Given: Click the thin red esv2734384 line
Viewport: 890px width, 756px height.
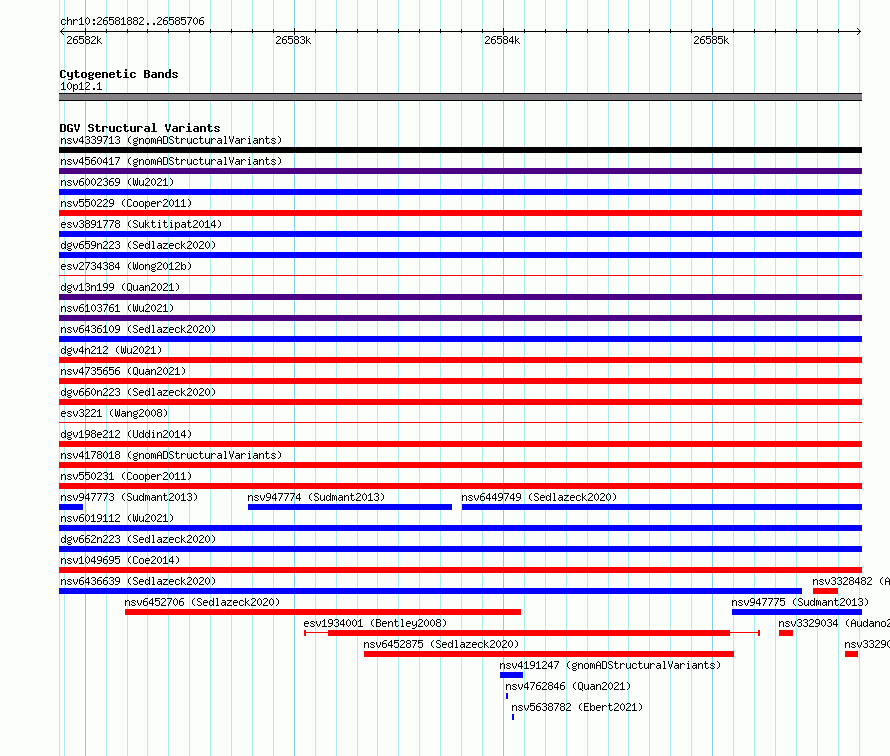Looking at the screenshot, I should (x=460, y=276).
